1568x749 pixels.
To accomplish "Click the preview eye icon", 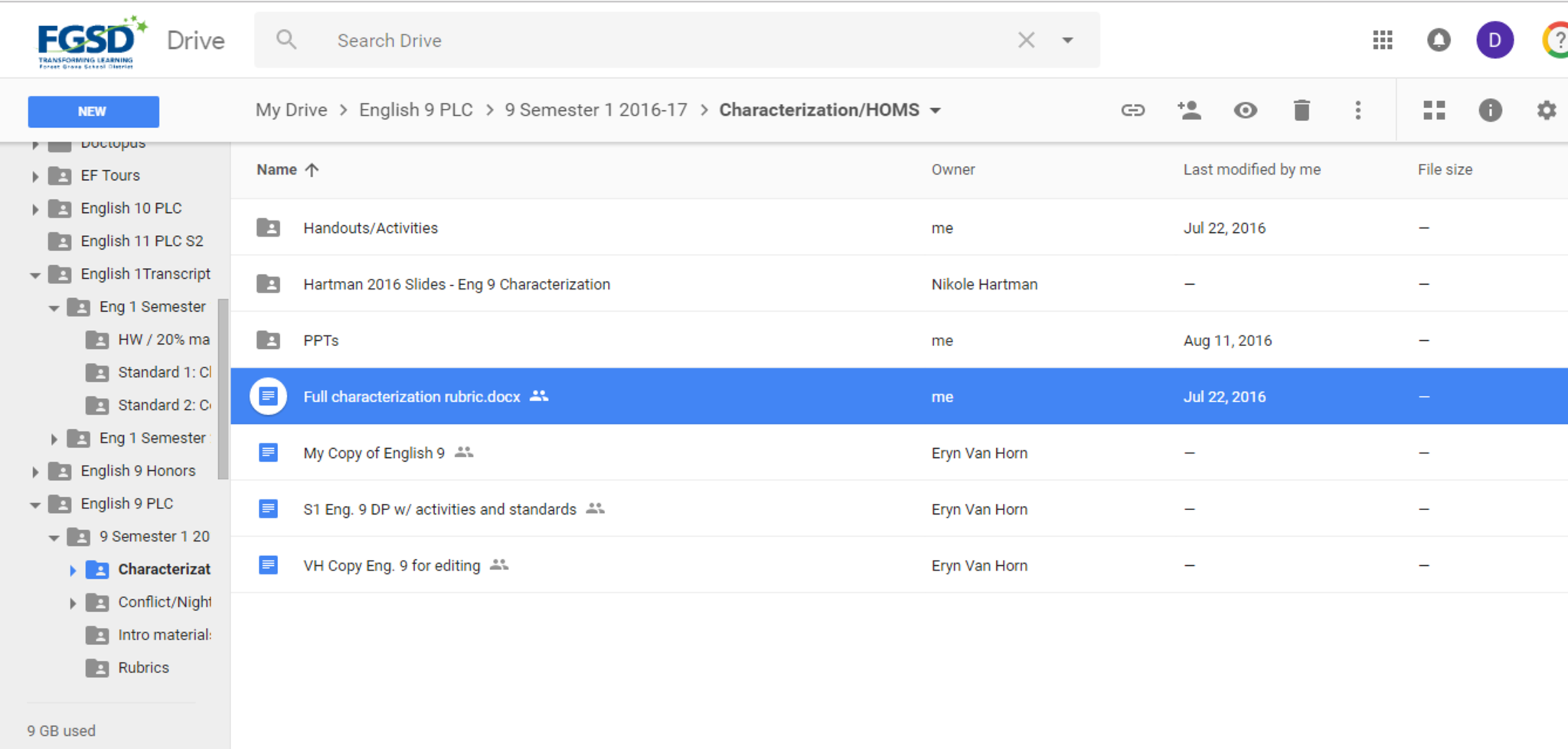I will pos(1245,110).
